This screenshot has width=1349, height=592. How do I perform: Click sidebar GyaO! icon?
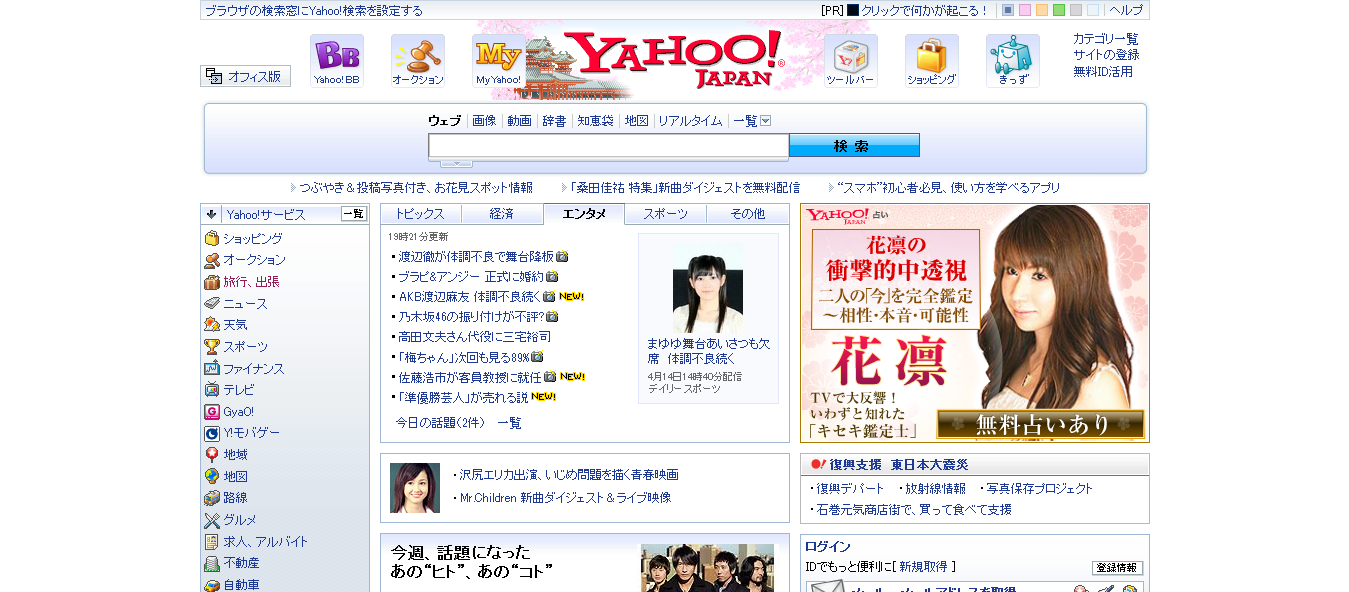coord(212,412)
